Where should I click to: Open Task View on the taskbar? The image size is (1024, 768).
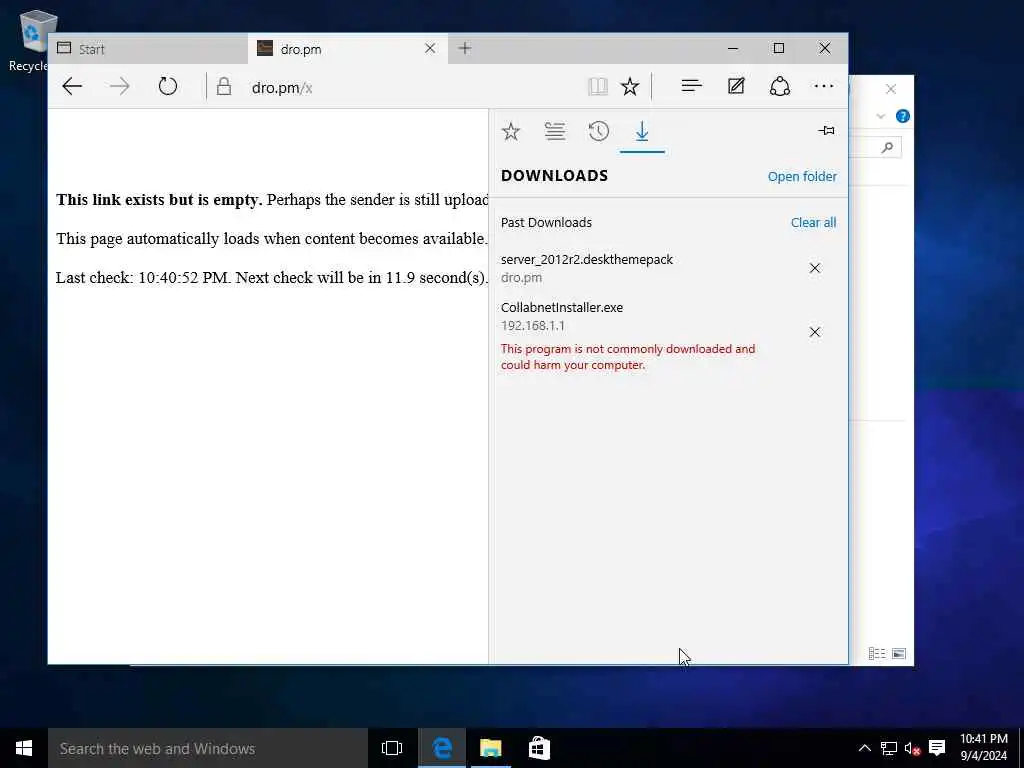[x=392, y=748]
